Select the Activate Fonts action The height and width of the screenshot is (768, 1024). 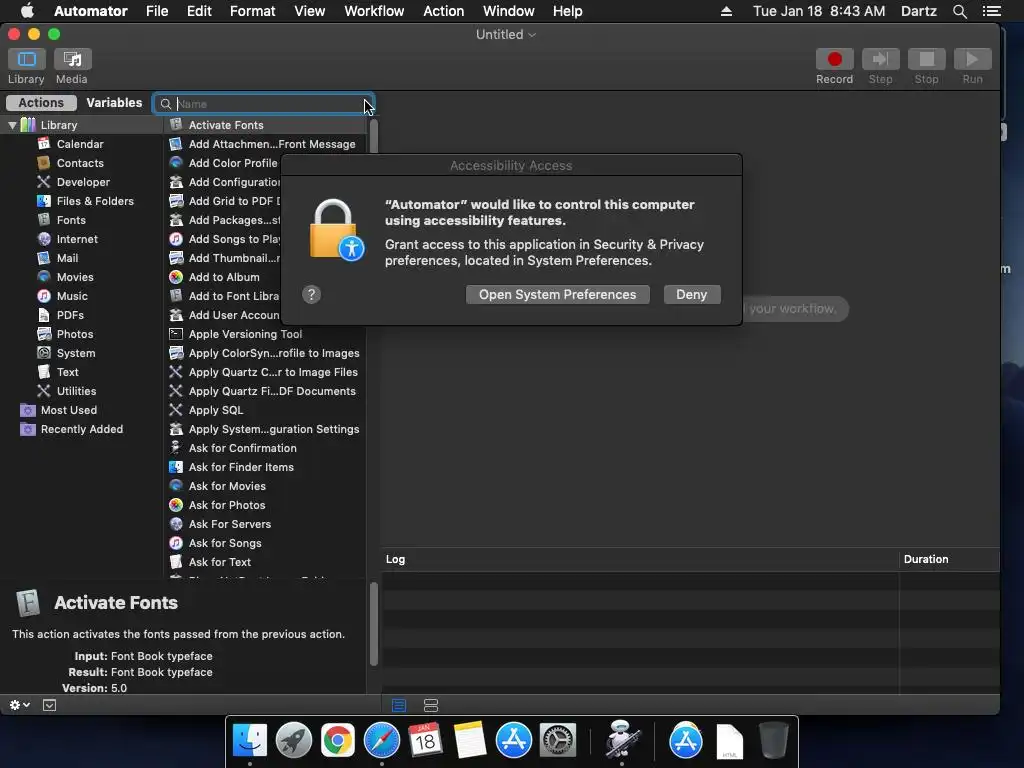(x=264, y=125)
